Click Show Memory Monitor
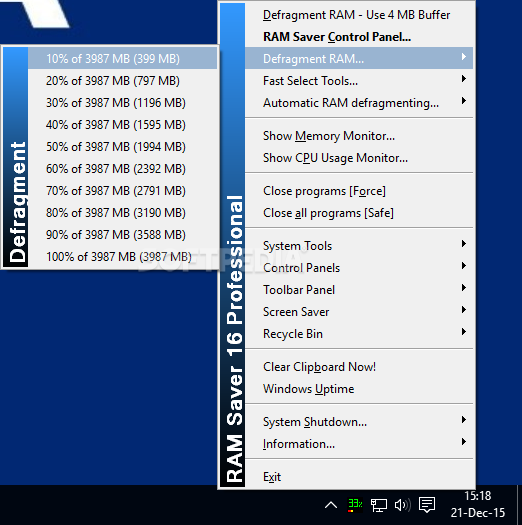Screen dimensions: 522x525 pyautogui.click(x=359, y=136)
